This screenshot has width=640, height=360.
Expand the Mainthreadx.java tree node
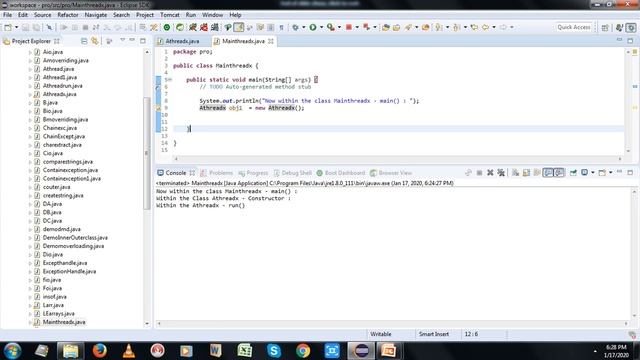tap(30, 322)
